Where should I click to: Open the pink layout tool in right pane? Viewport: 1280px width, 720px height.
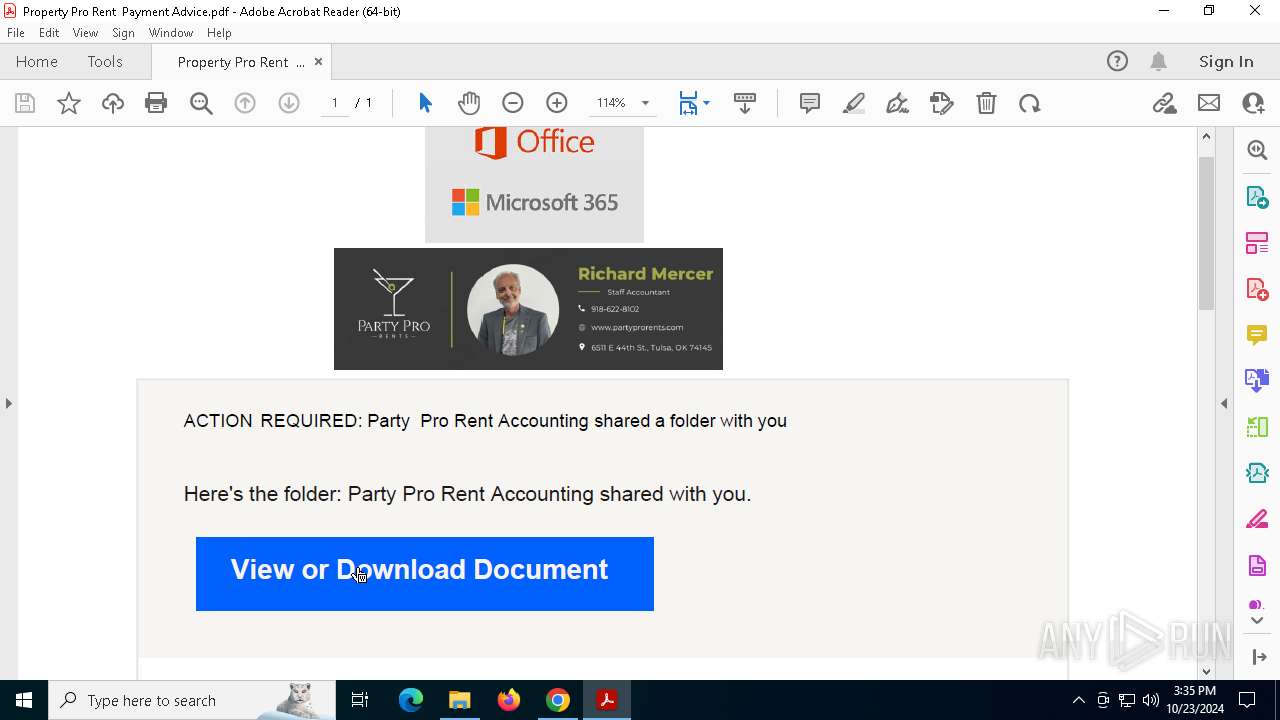pos(1257,243)
